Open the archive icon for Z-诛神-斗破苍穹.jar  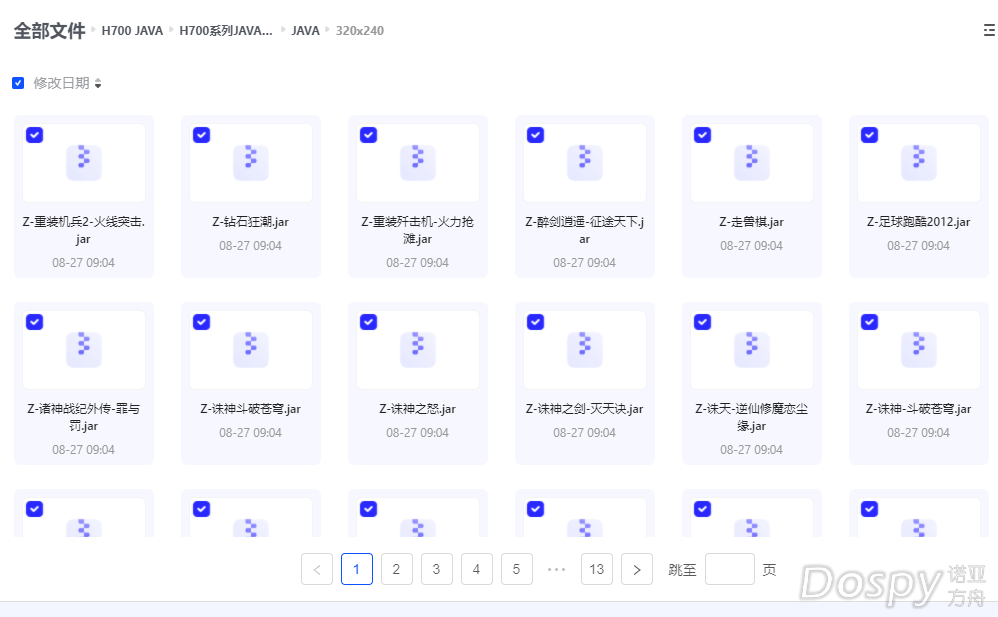pyautogui.click(x=919, y=350)
